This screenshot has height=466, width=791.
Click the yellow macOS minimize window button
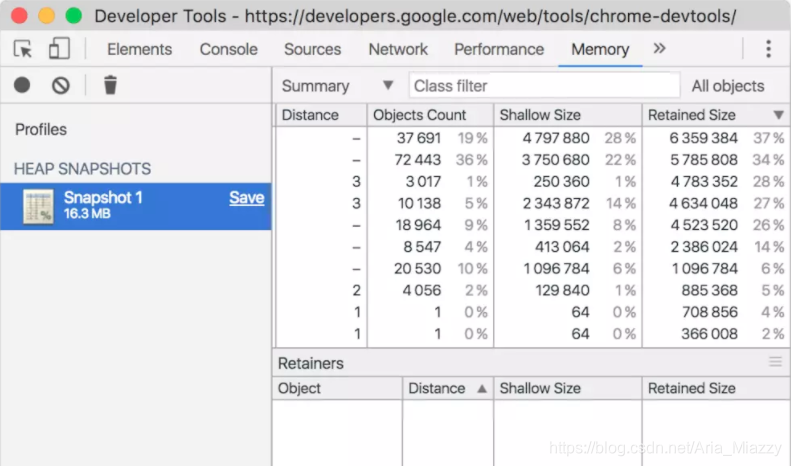[46, 16]
